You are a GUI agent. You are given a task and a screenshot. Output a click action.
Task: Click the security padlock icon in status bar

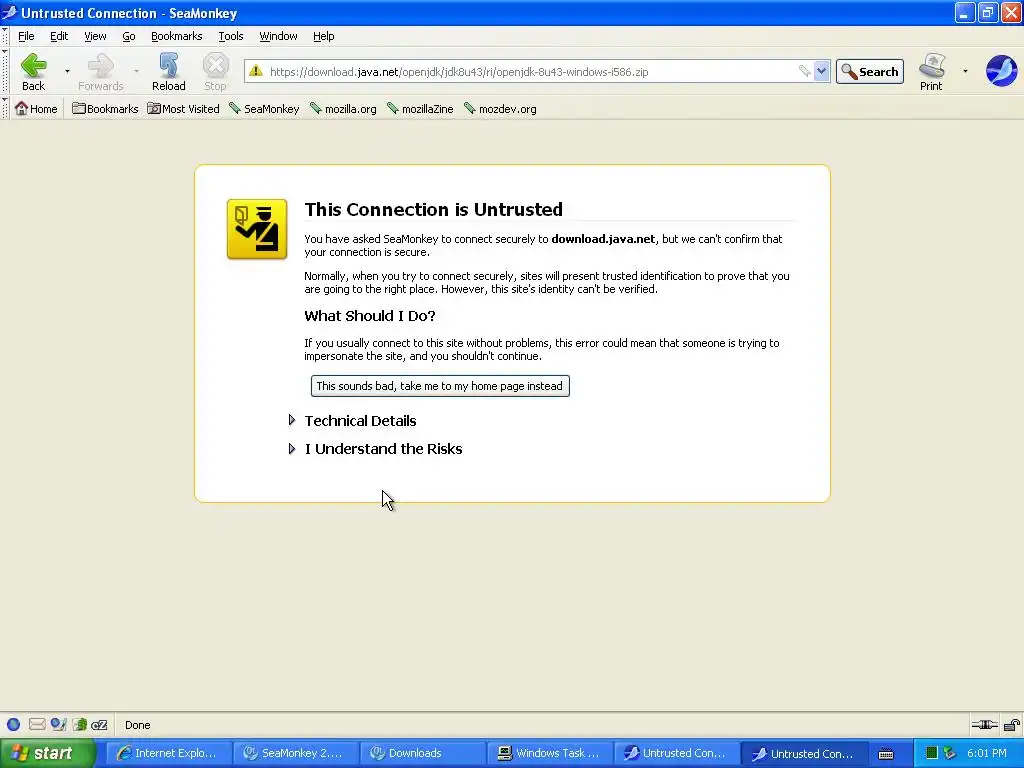click(1012, 724)
